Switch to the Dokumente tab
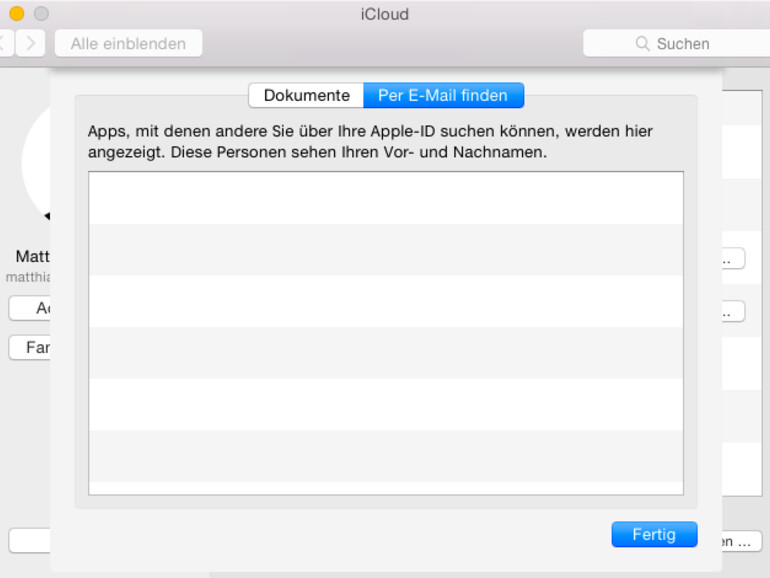Screen dimensions: 770x578 (x=306, y=96)
